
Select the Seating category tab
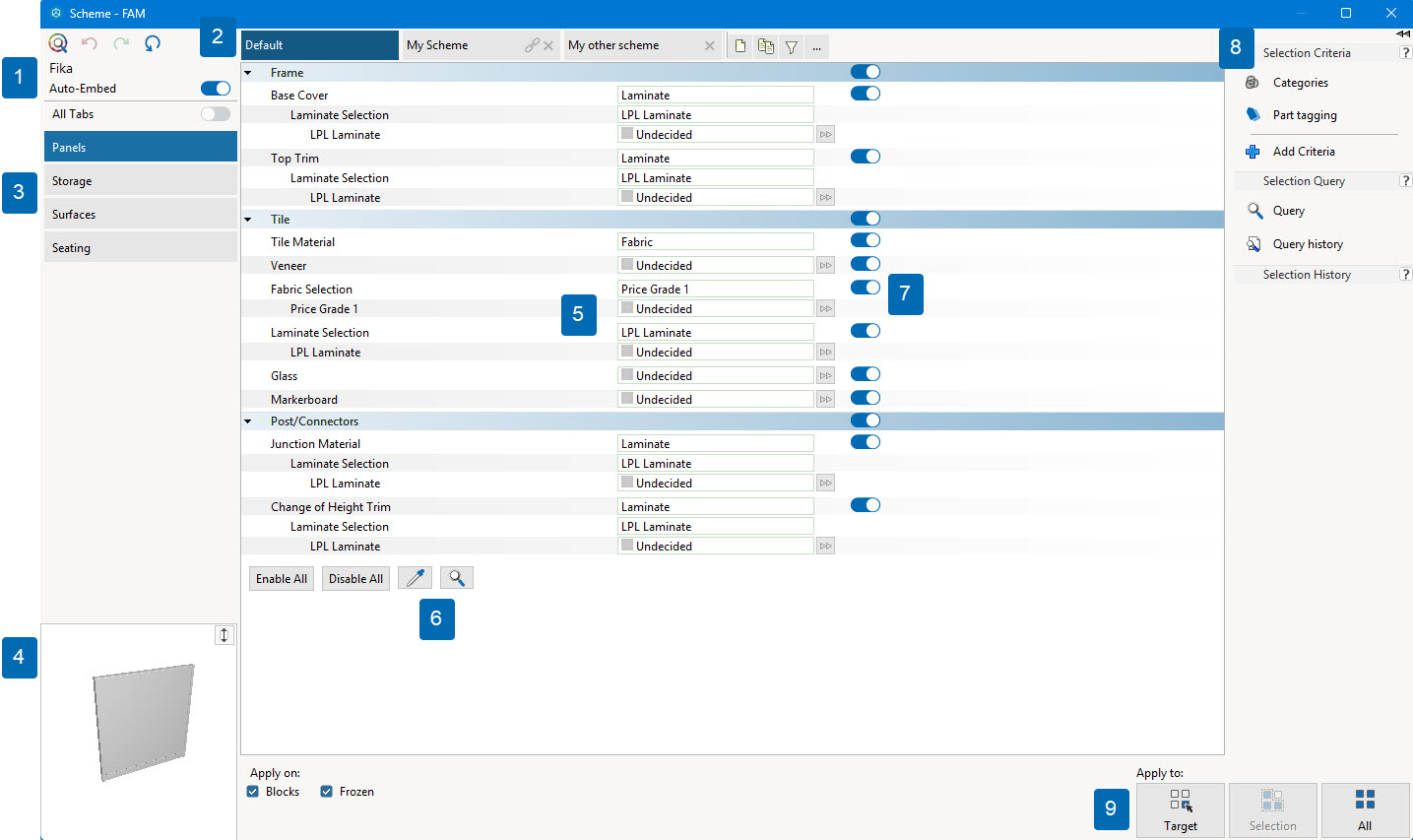tap(141, 247)
